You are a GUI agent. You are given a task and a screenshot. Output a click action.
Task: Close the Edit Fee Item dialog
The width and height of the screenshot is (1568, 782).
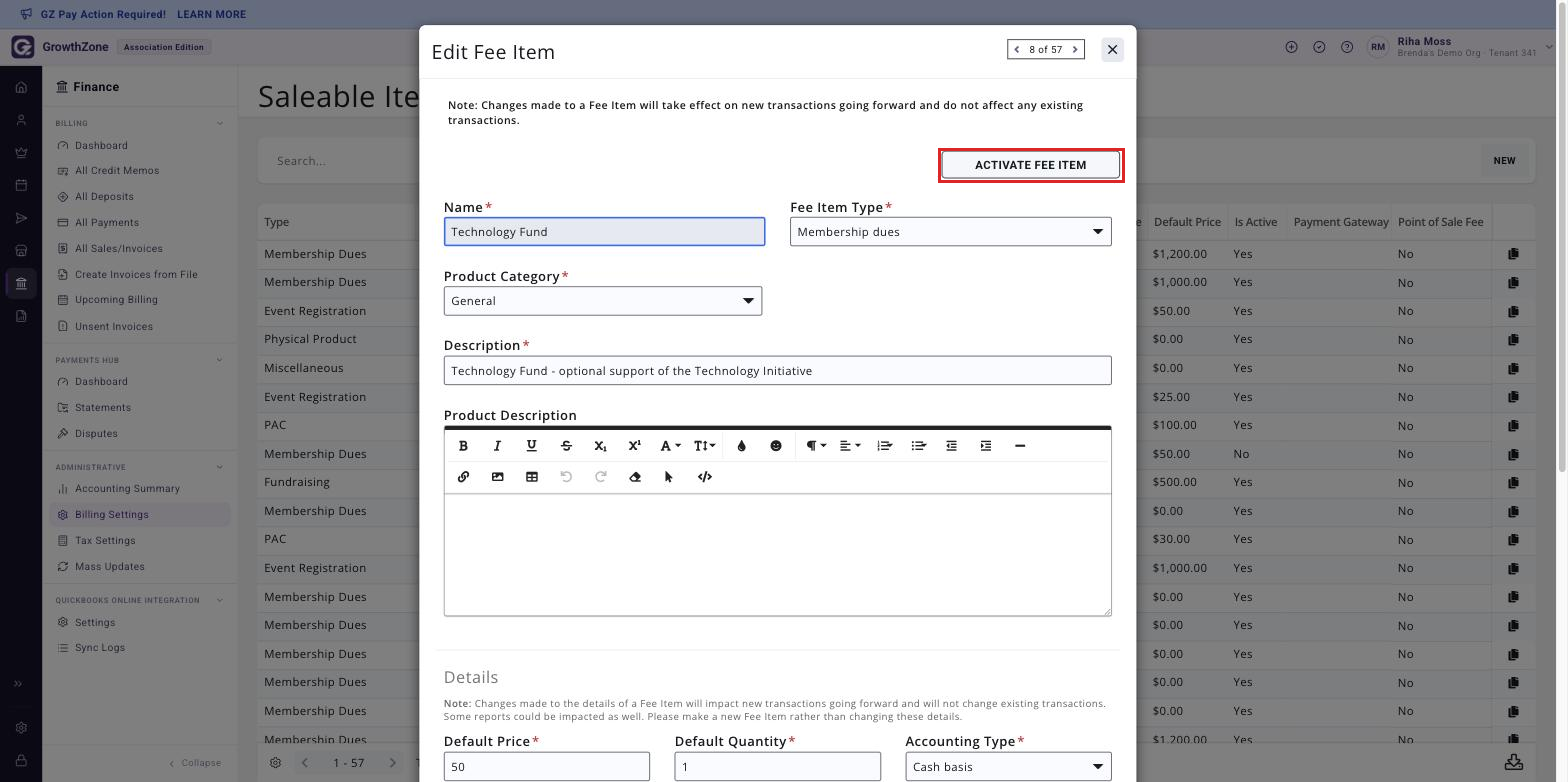click(1112, 50)
